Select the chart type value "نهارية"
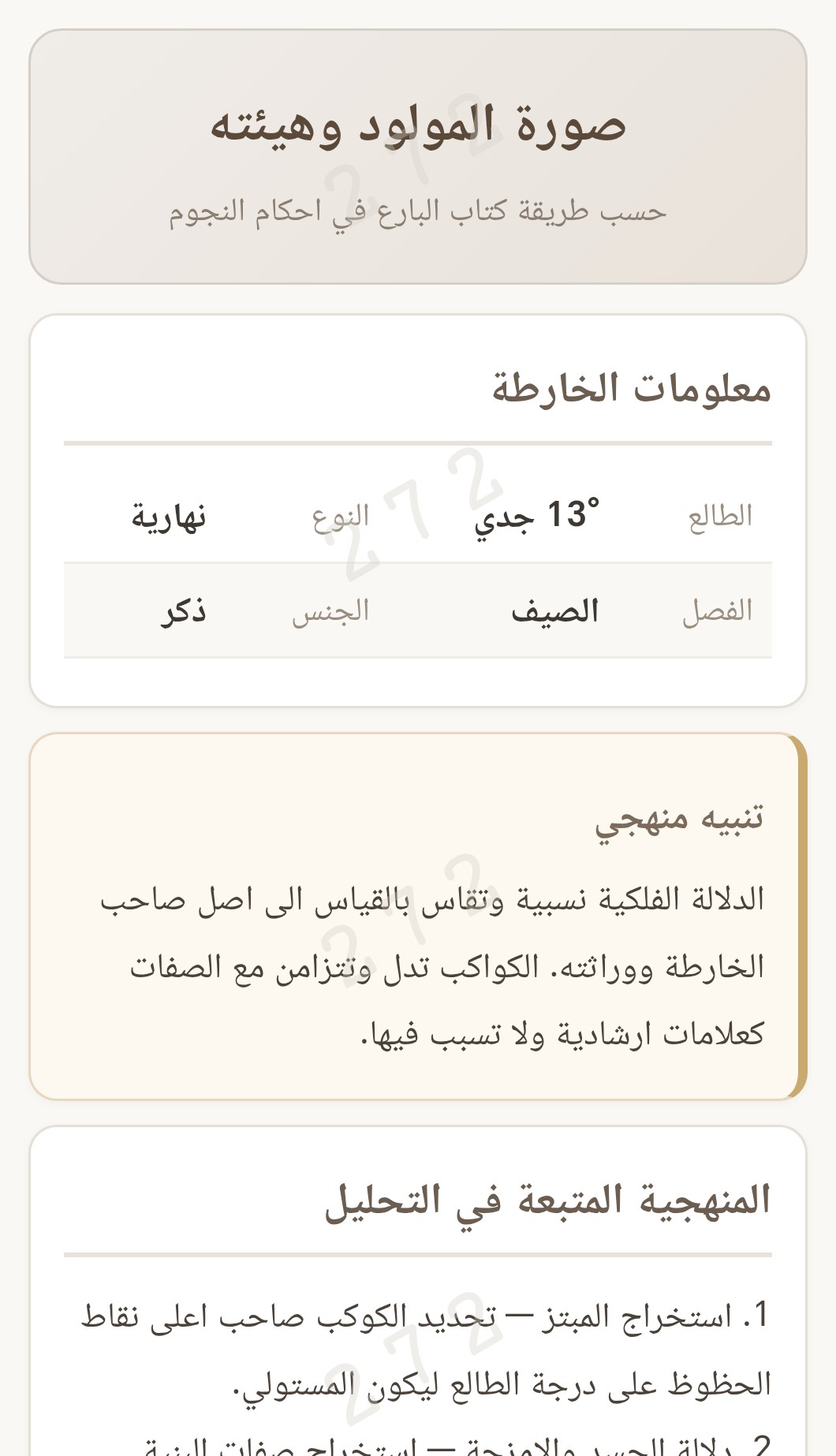The image size is (836, 1456). coord(169,517)
